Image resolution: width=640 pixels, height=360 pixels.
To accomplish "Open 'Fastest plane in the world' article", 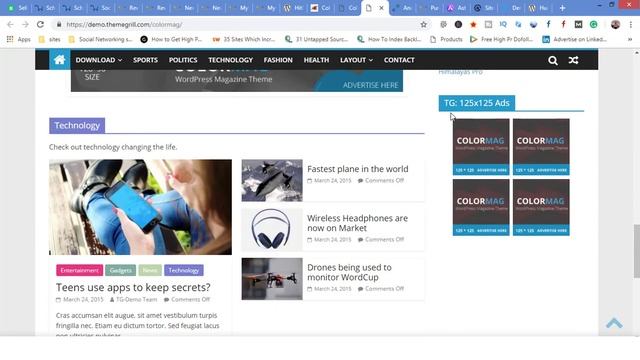I will (x=358, y=169).
